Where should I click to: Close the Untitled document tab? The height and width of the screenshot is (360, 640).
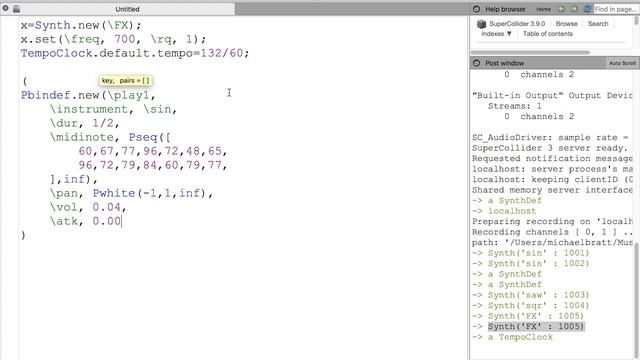click(x=6, y=8)
